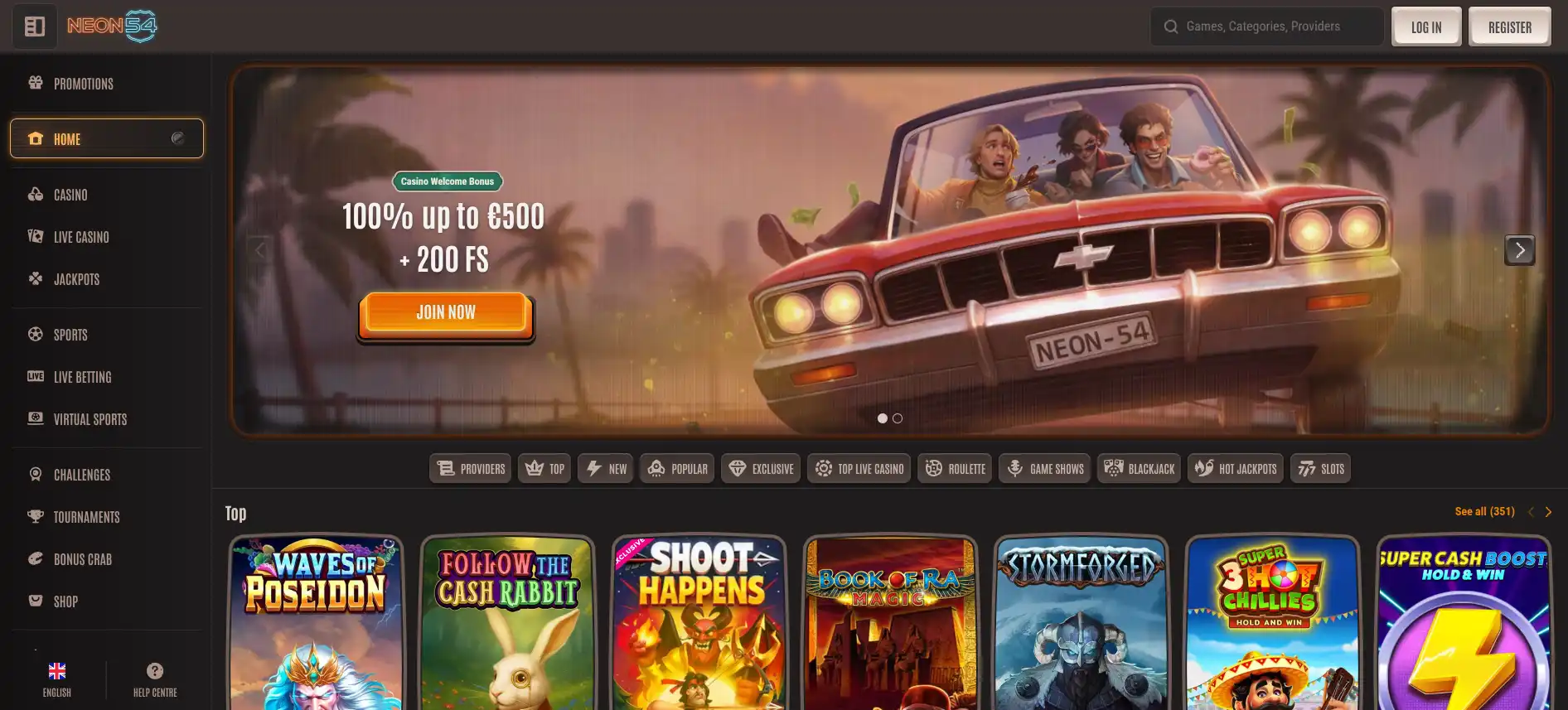
Task: Open the Help Centre question mark
Action: coord(155,671)
